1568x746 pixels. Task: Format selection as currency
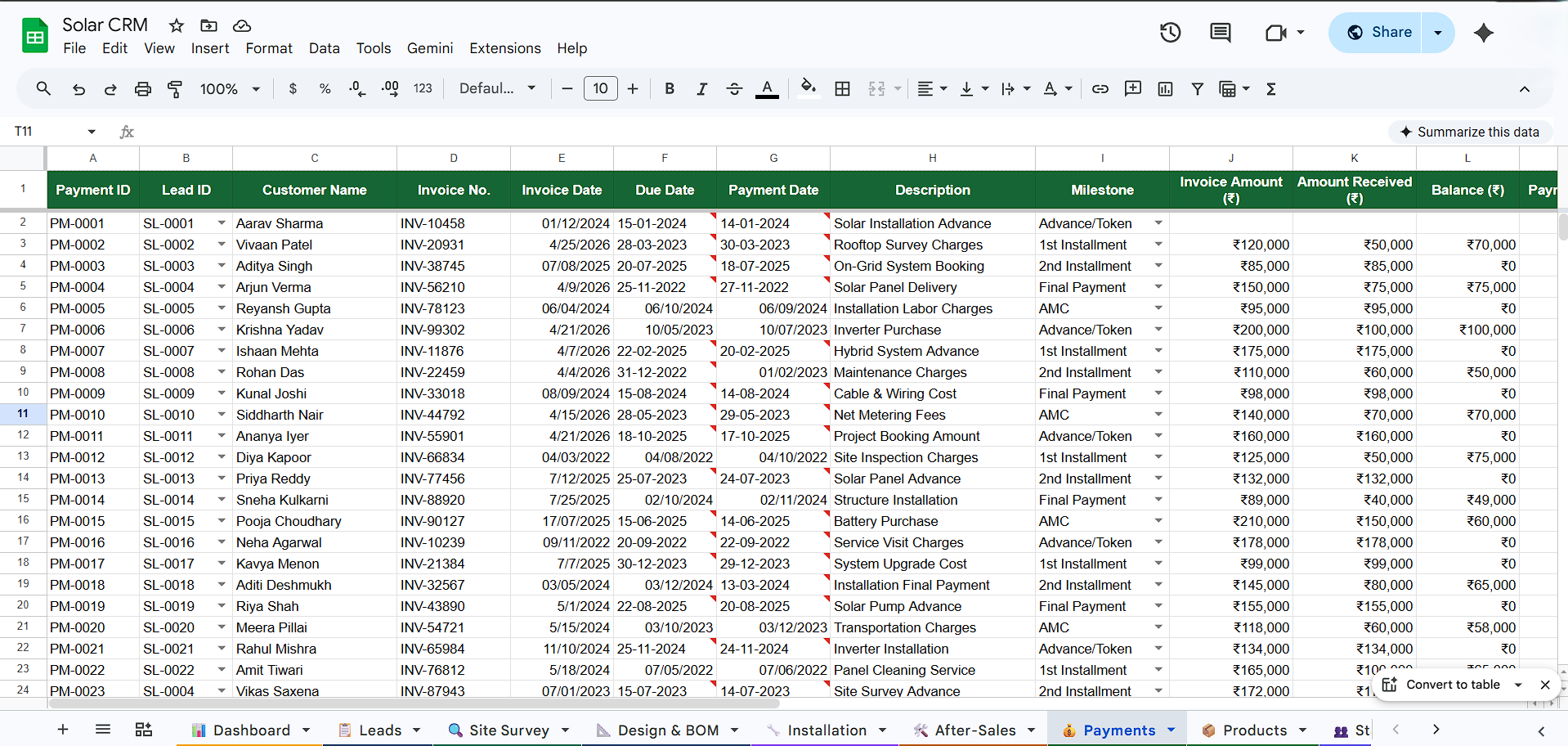293,88
